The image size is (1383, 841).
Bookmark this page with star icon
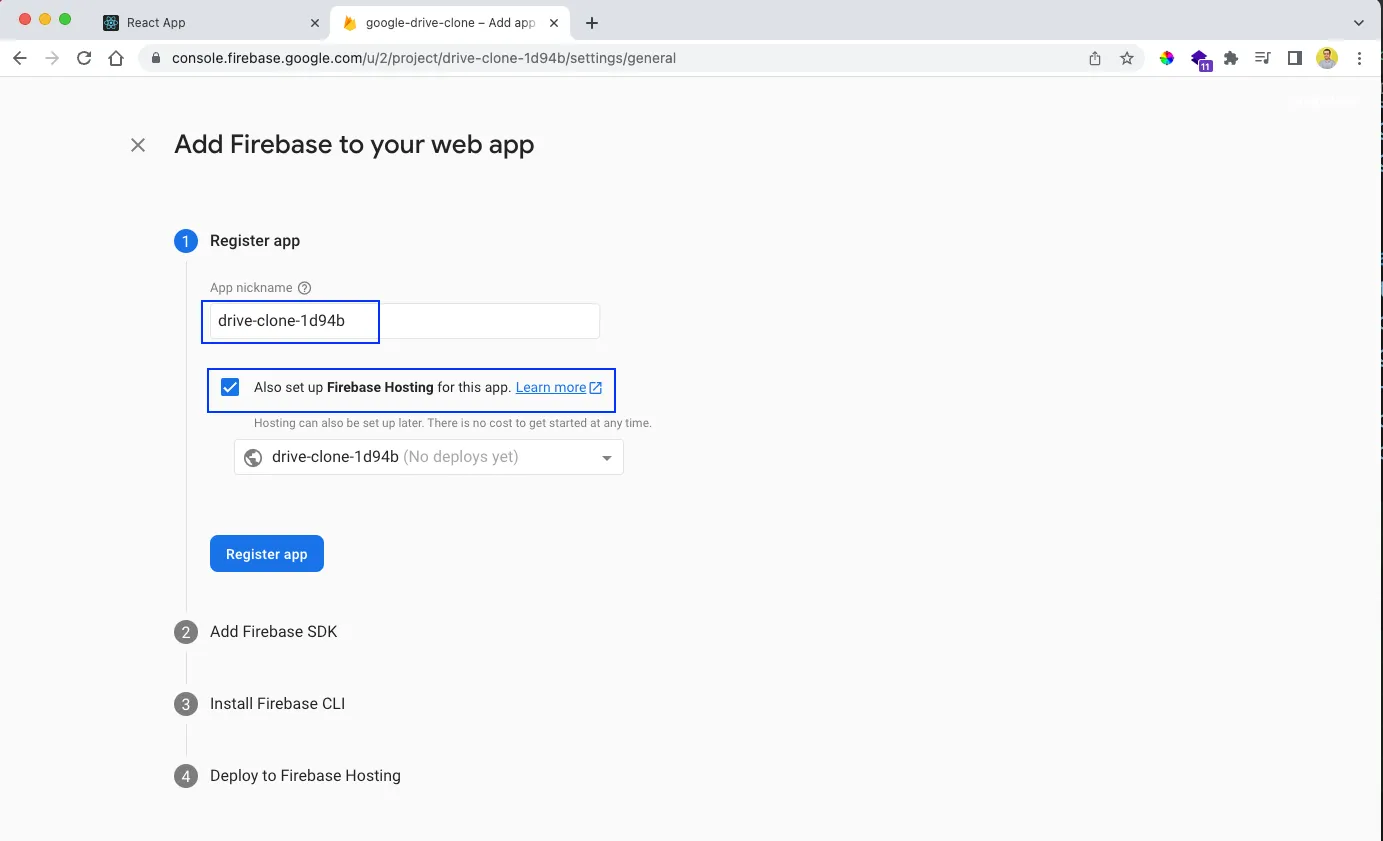click(1127, 58)
